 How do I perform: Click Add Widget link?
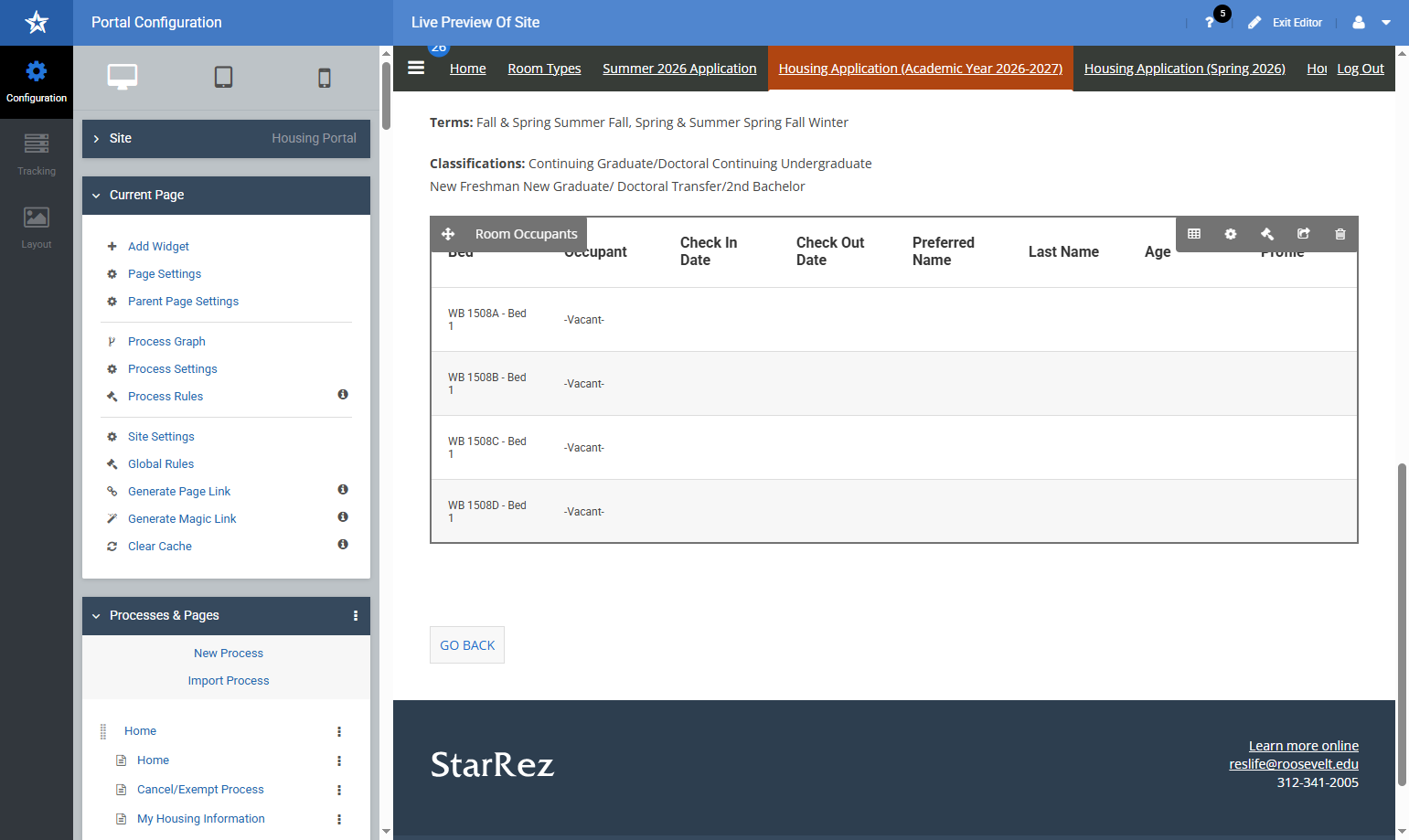[x=158, y=247]
